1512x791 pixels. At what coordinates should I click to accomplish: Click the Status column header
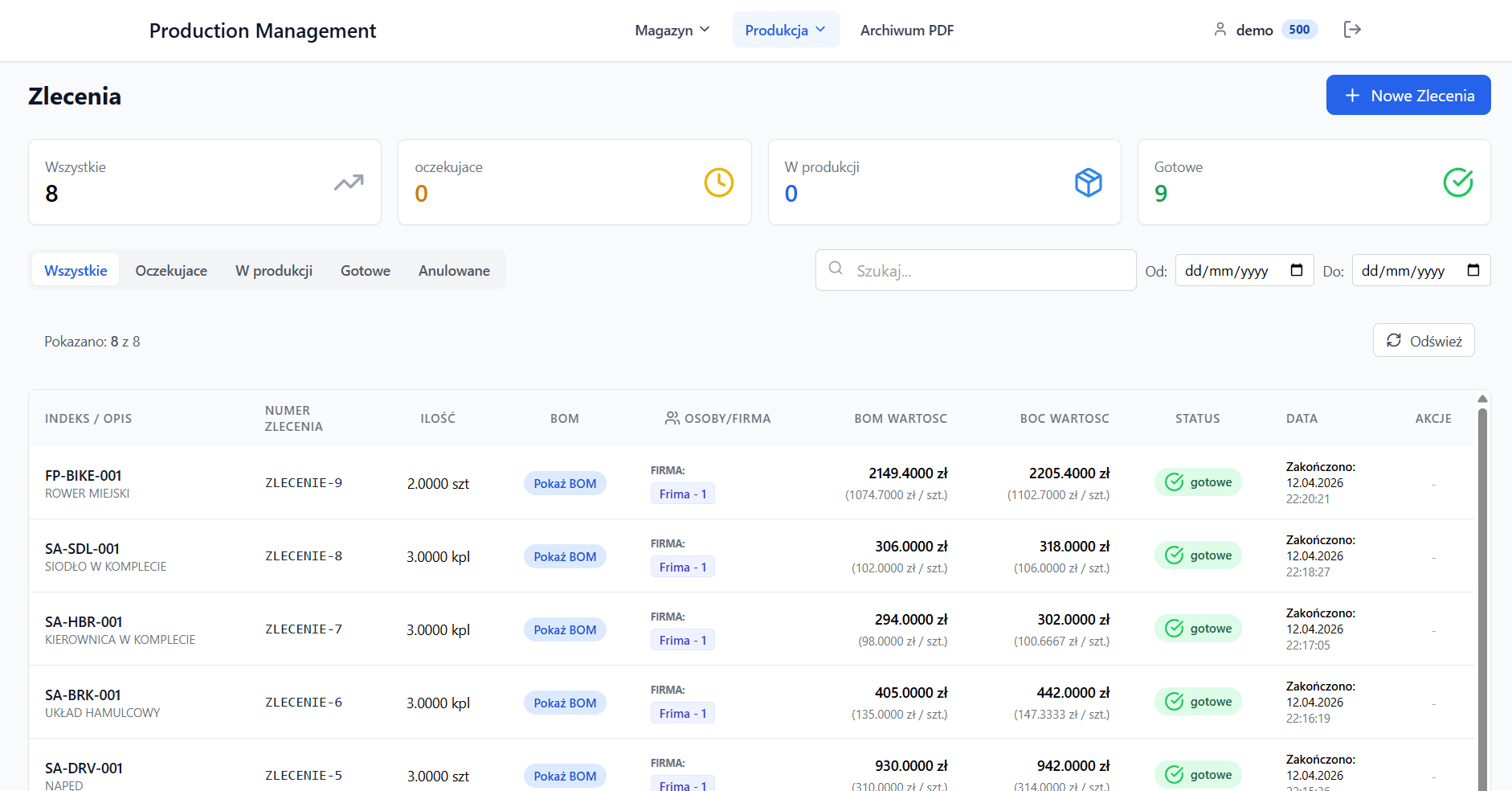[1197, 418]
